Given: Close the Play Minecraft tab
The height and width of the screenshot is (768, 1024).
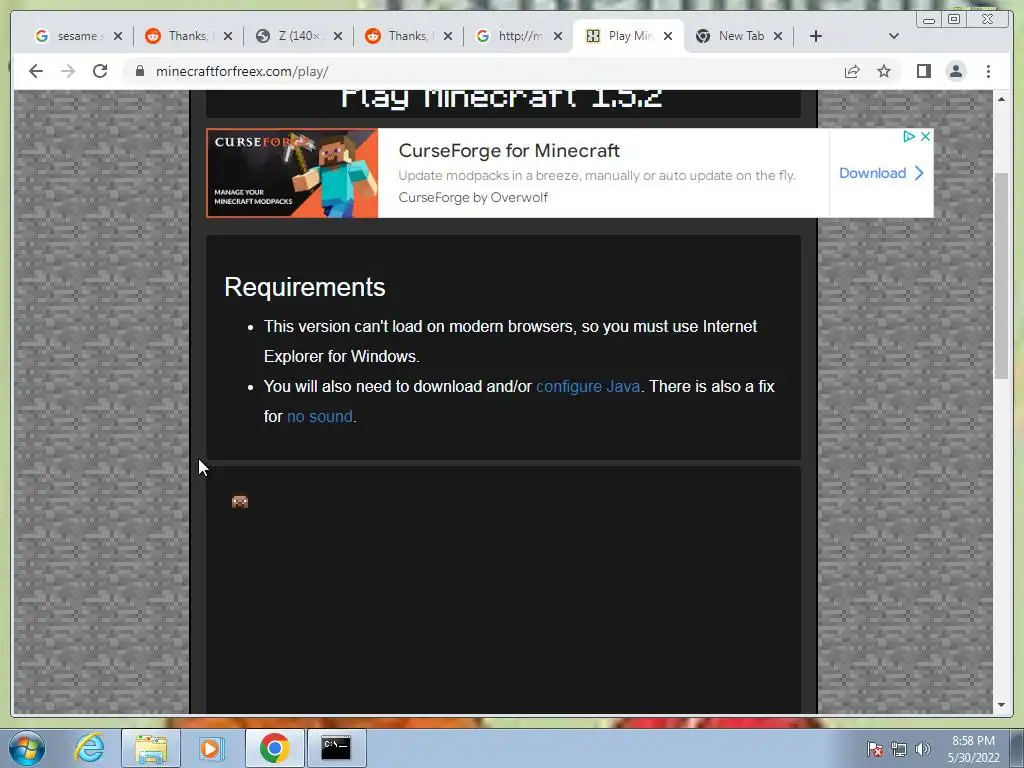Looking at the screenshot, I should click(x=667, y=37).
